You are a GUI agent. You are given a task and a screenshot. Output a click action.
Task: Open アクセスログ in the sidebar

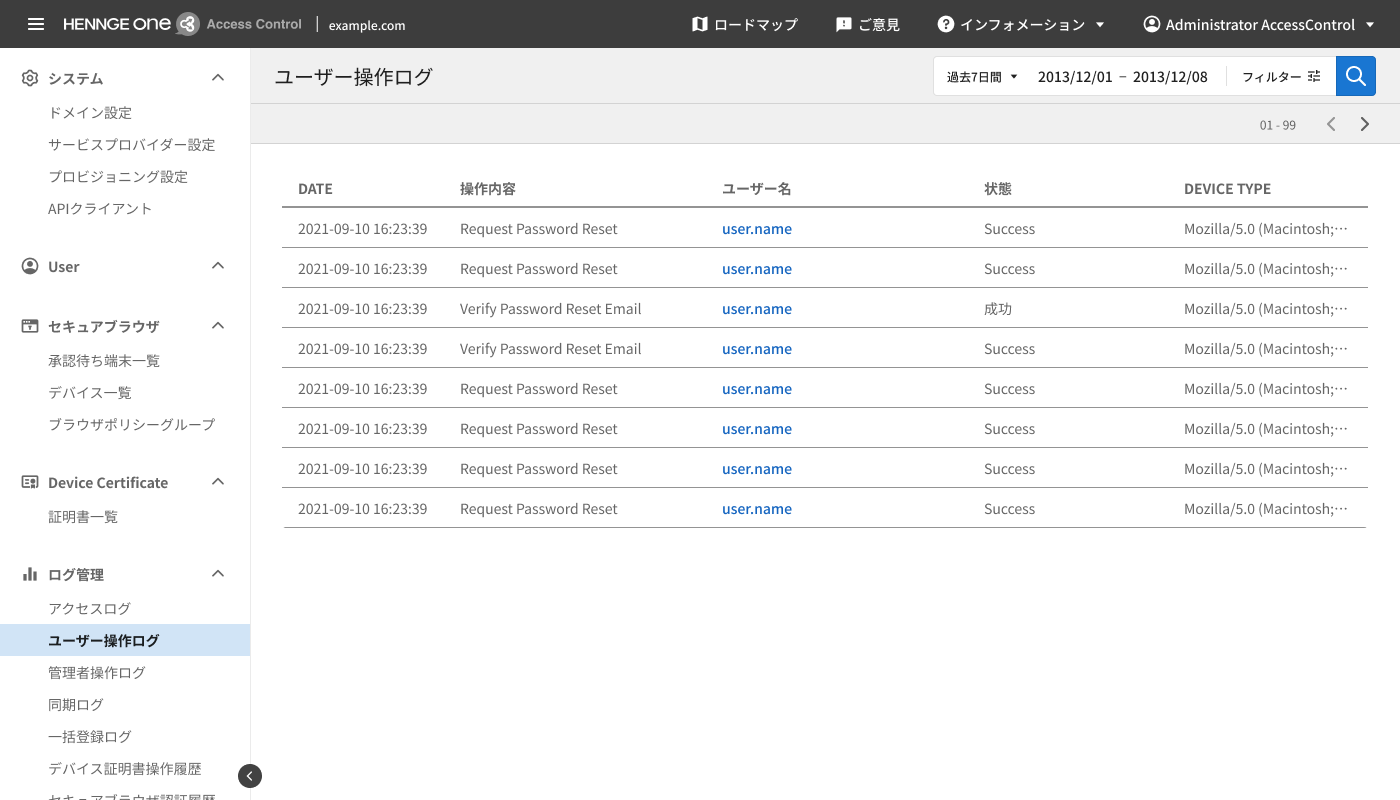(90, 609)
